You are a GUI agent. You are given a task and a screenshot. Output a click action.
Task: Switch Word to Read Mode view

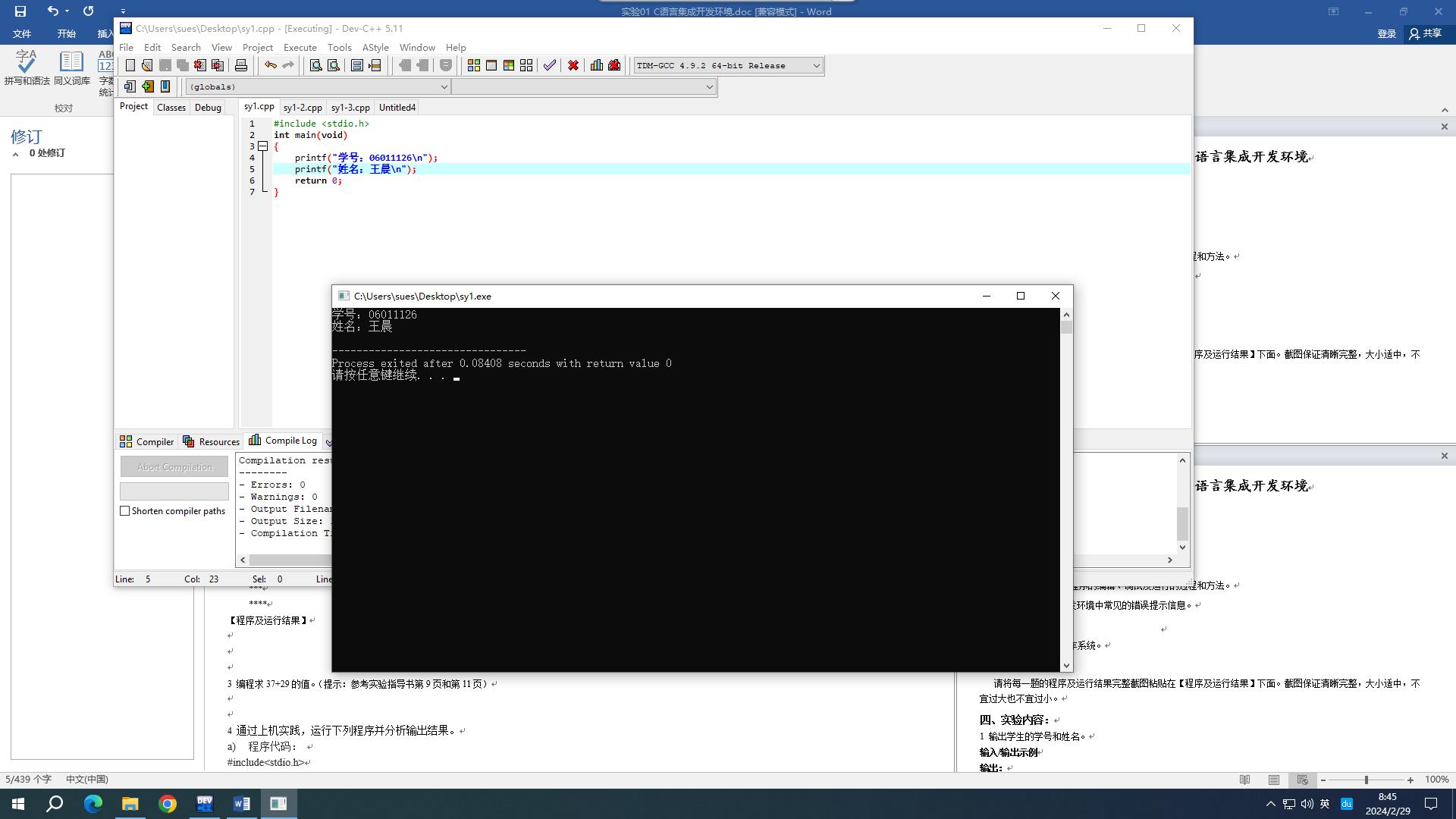pyautogui.click(x=1244, y=780)
